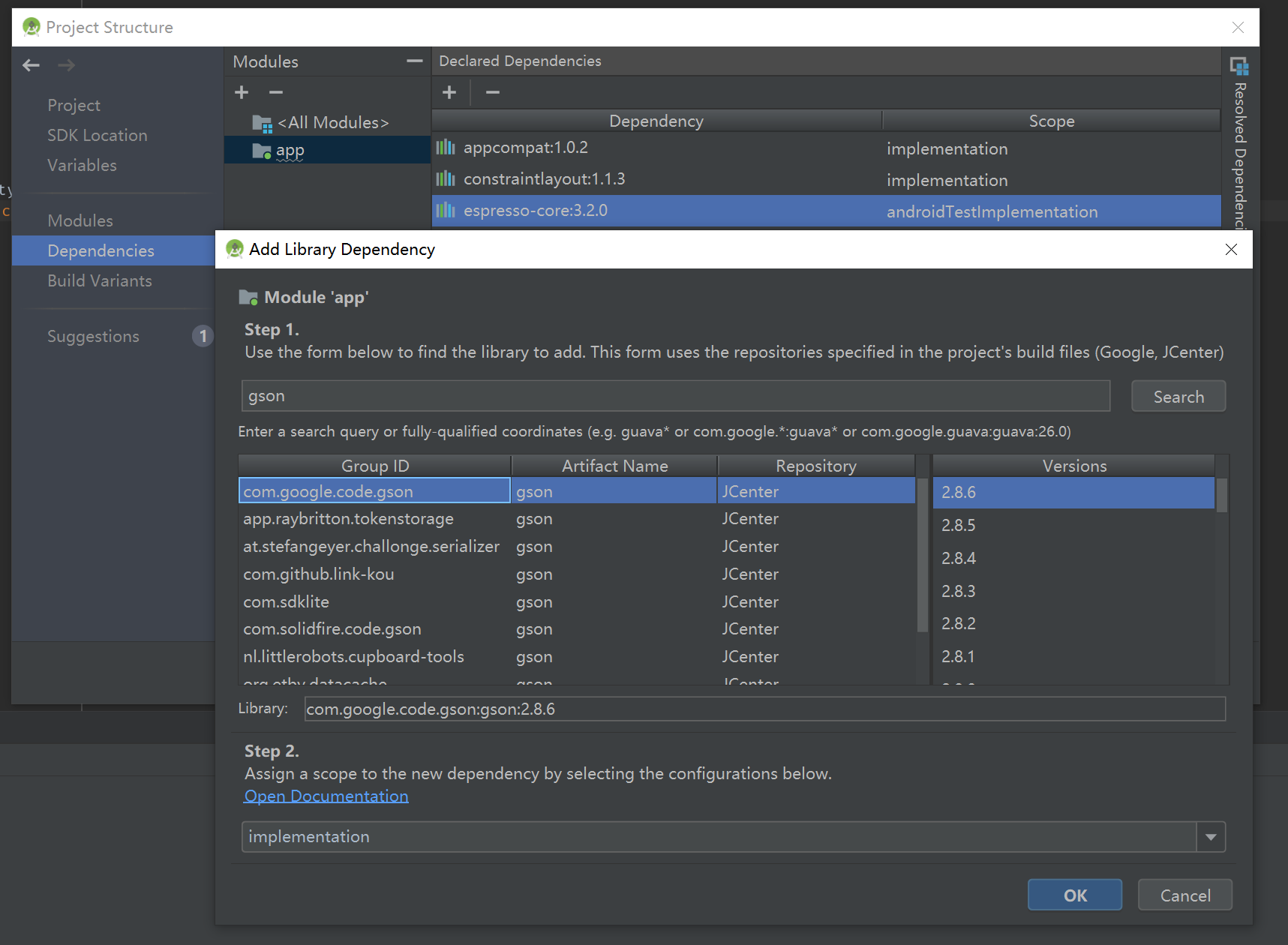1288x945 pixels.
Task: Click the Versions list scrollbar thumb
Action: (1222, 495)
